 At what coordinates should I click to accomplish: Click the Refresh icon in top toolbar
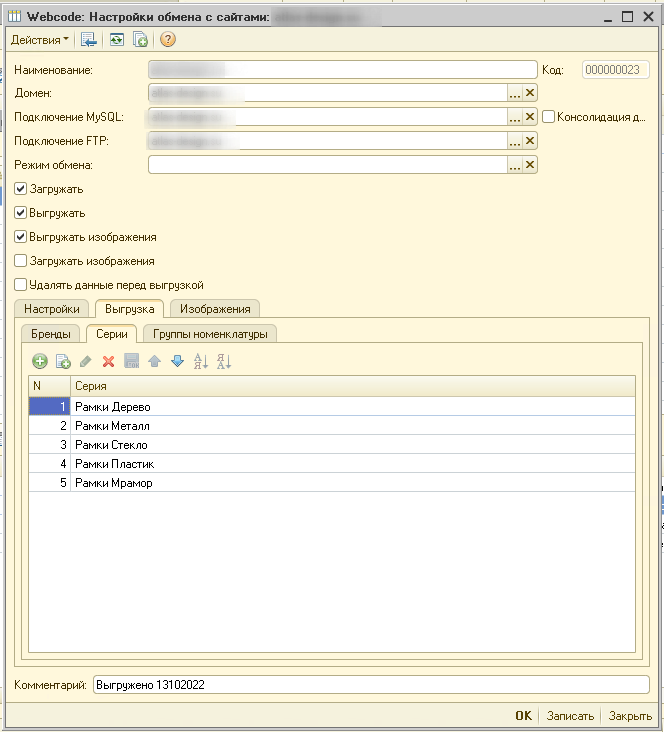(x=117, y=40)
